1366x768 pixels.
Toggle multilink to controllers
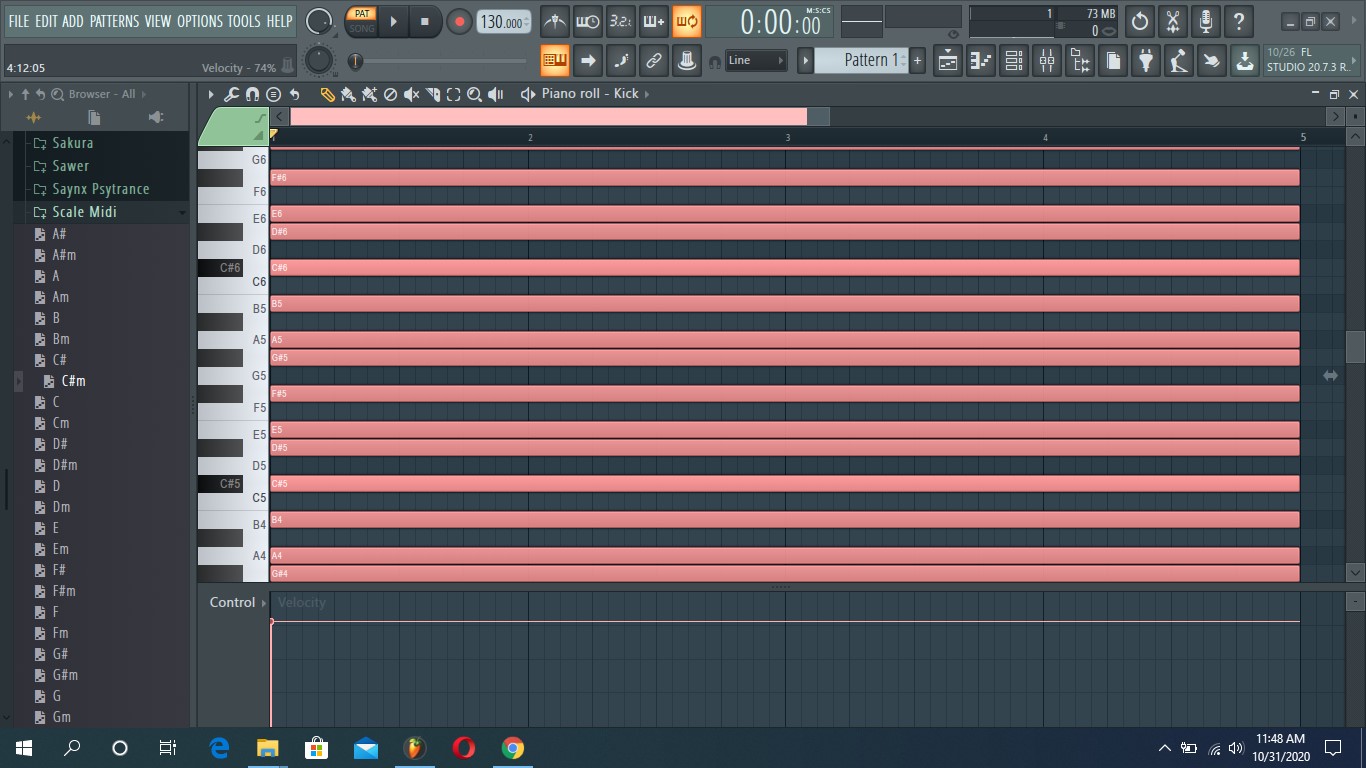click(x=687, y=61)
